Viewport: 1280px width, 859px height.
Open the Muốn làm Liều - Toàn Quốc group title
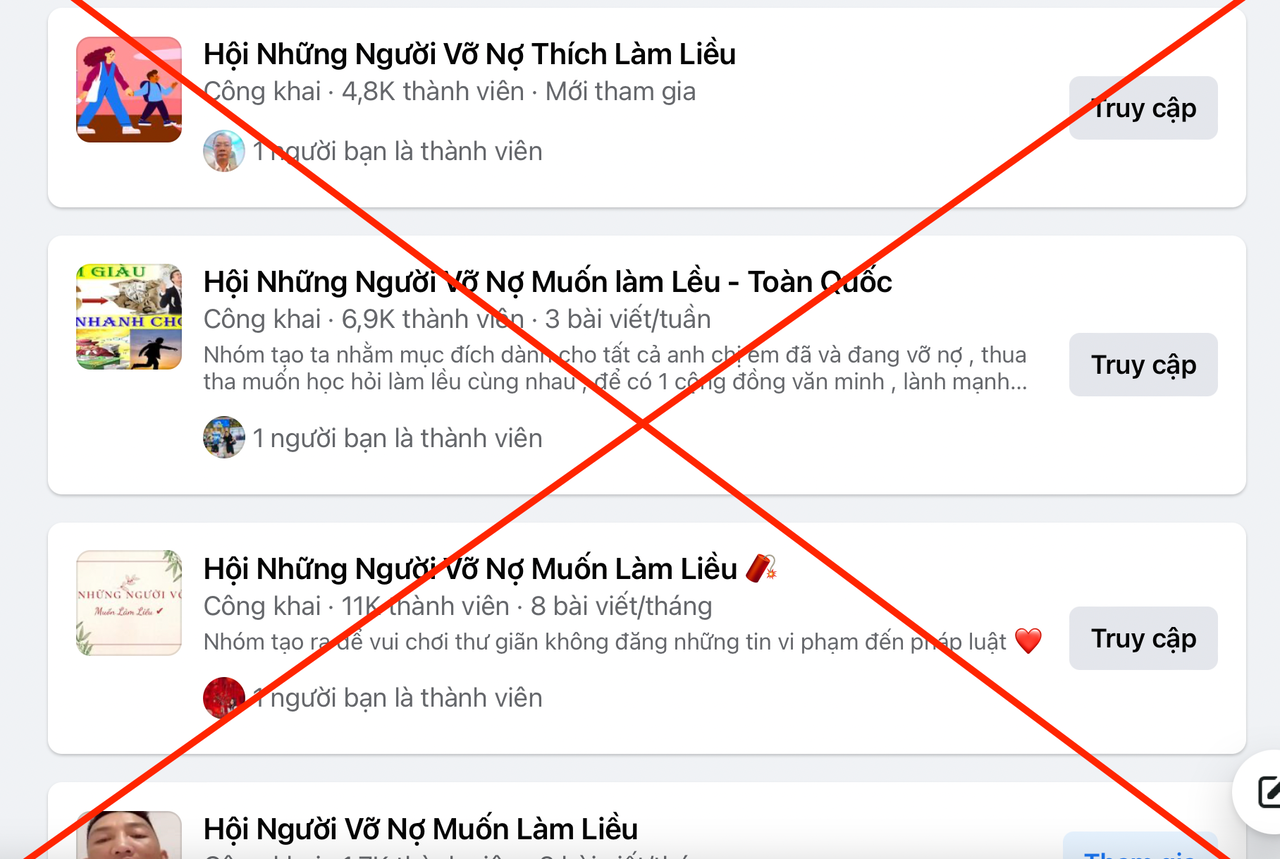point(548,282)
